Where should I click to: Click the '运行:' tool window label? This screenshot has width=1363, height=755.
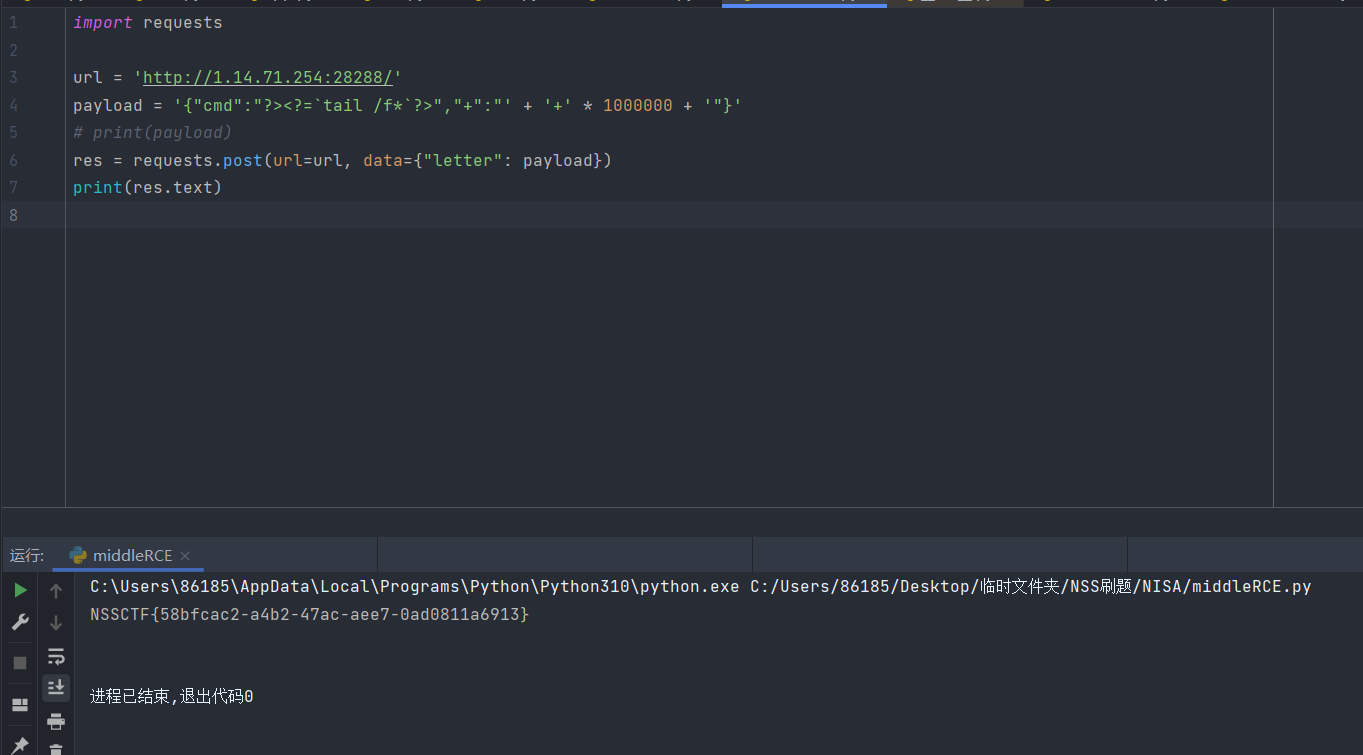click(x=27, y=556)
